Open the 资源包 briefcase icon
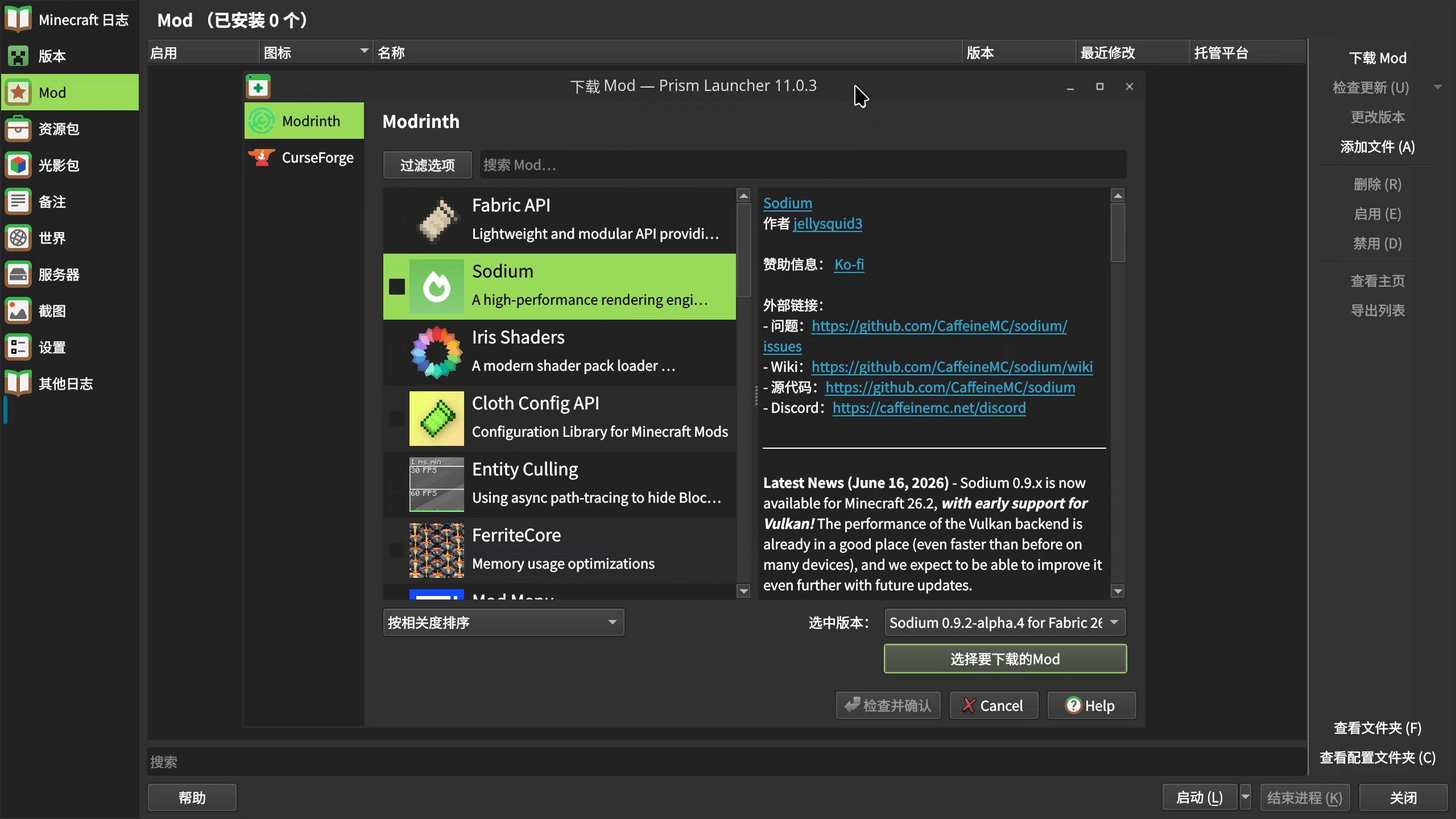 [18, 129]
